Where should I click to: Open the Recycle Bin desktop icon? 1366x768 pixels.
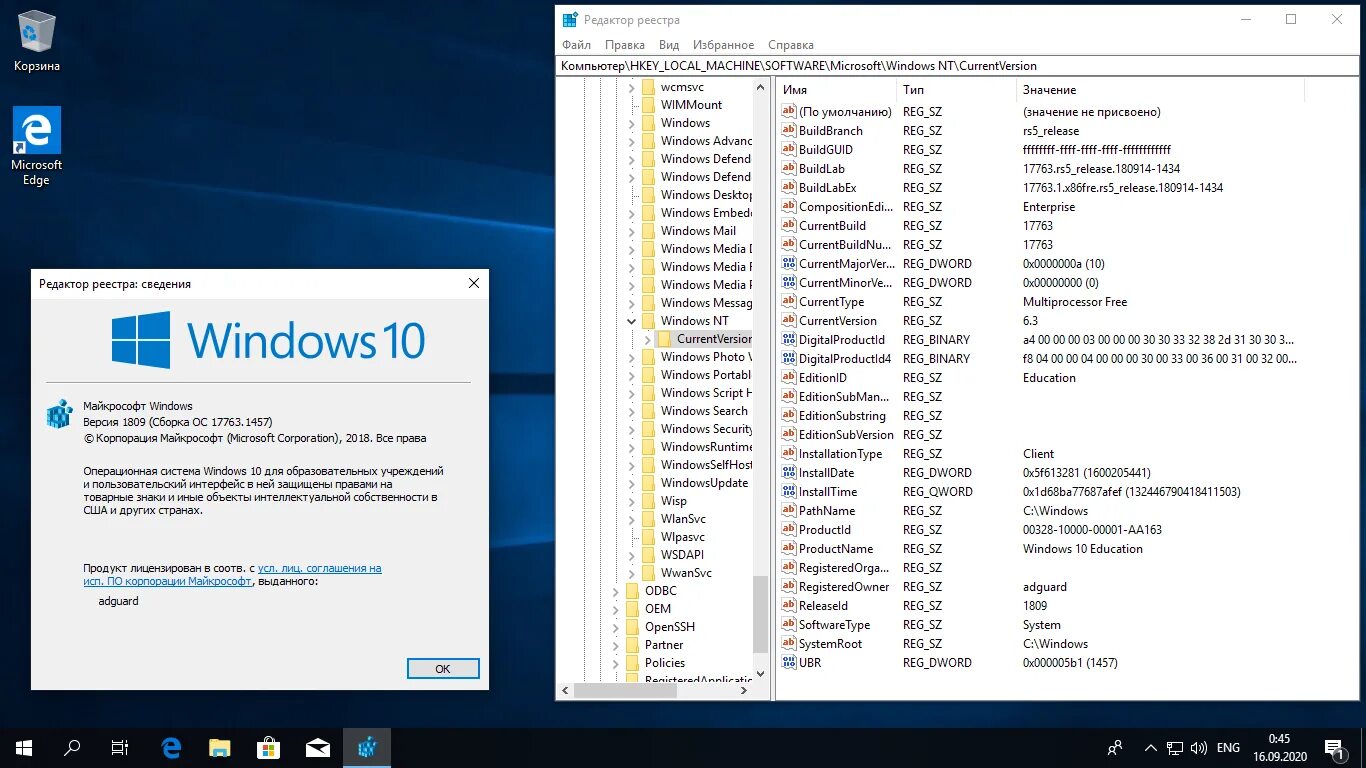tap(37, 41)
